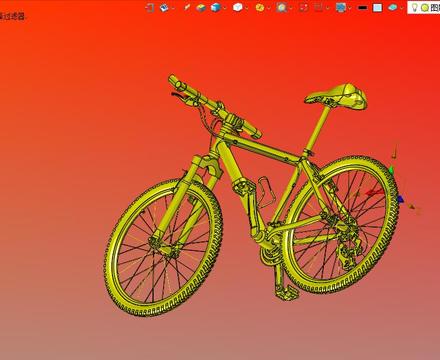This screenshot has width=440, height=360.
Task: Toggle the light-blue square toolbar button
Action: tap(377, 8)
